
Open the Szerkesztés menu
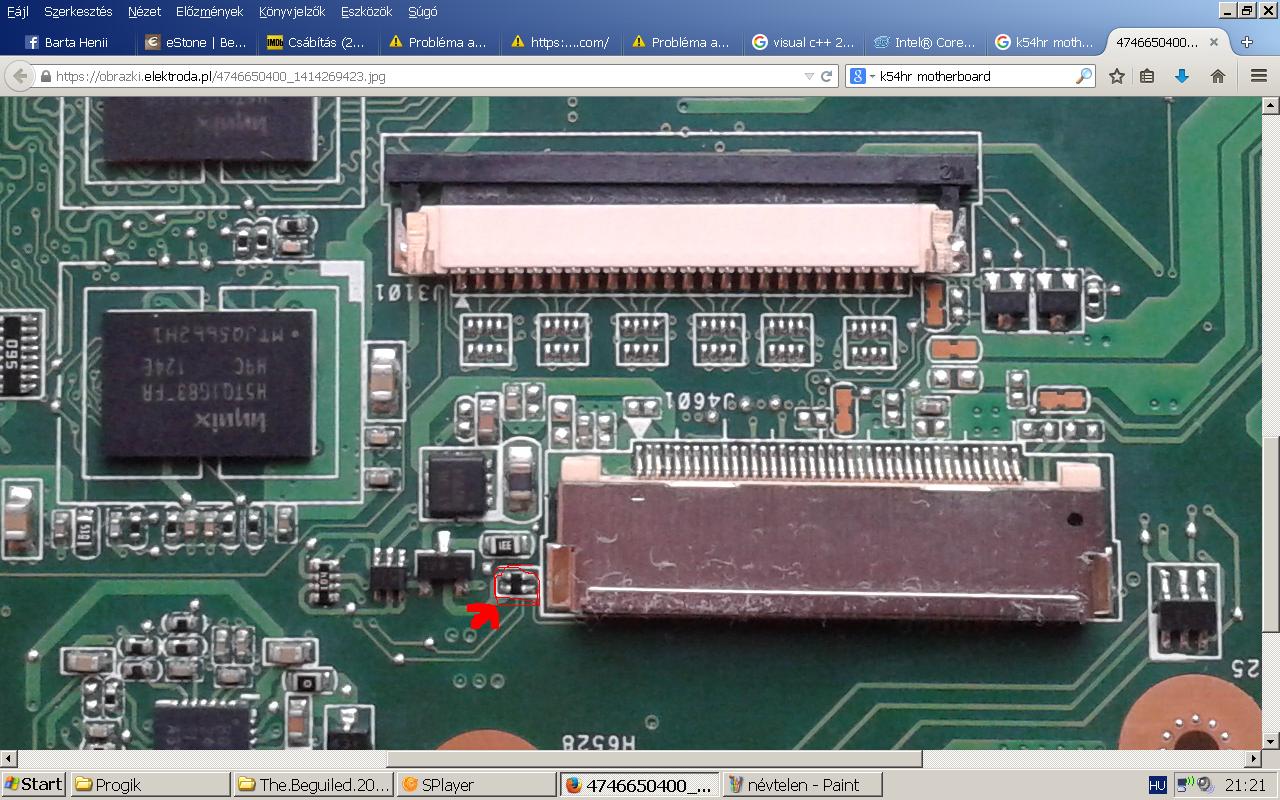click(78, 11)
